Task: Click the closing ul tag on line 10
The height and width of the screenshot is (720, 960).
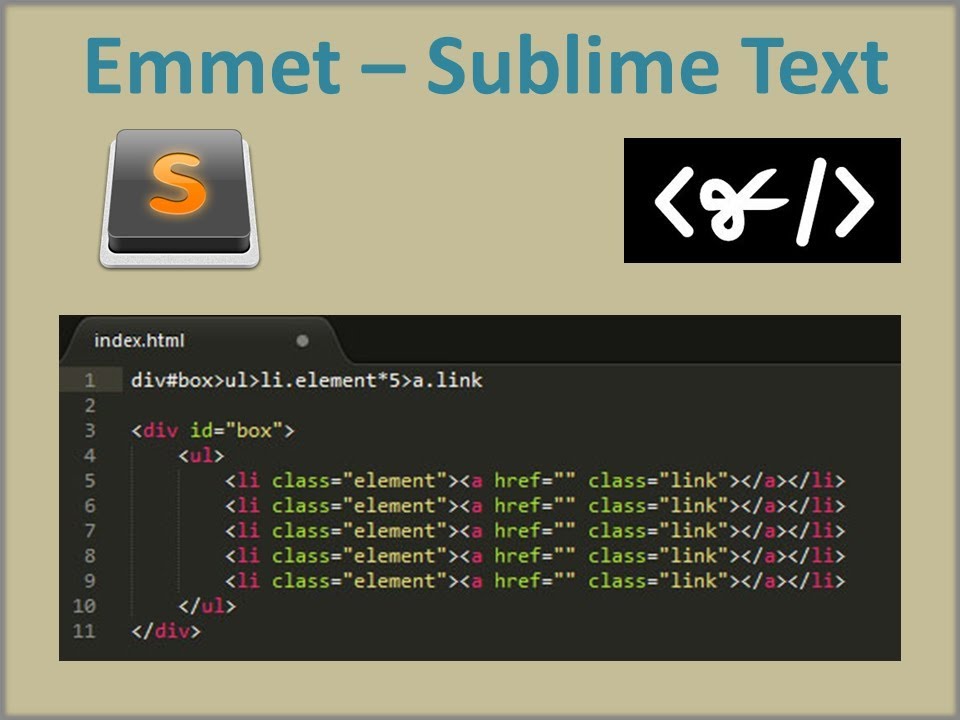Action: tap(207, 606)
